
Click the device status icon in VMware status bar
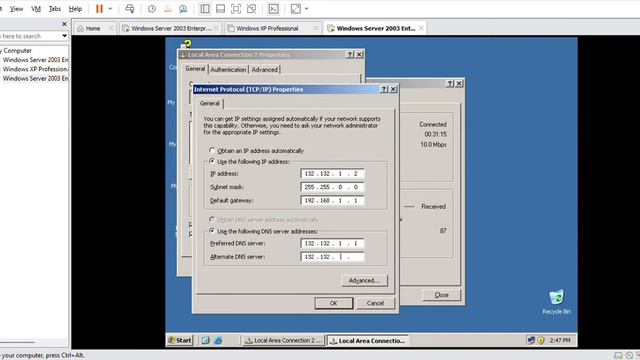(618, 356)
